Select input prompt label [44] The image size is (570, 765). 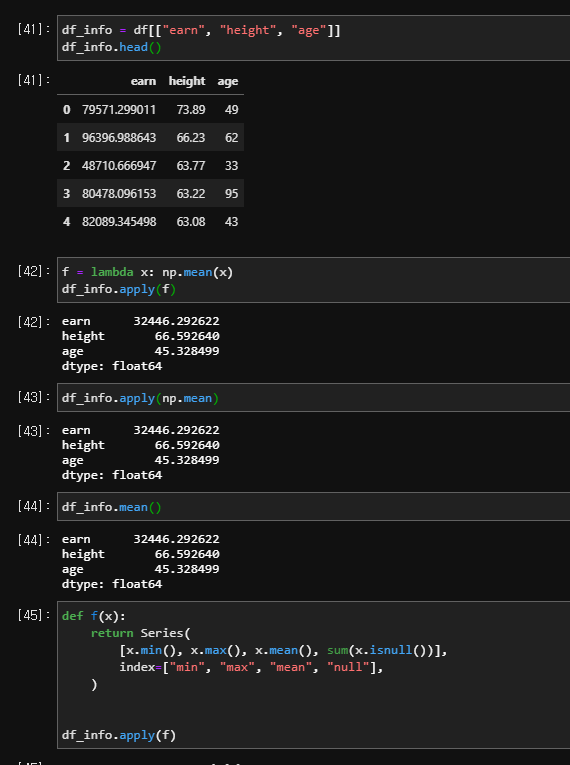click(34, 506)
